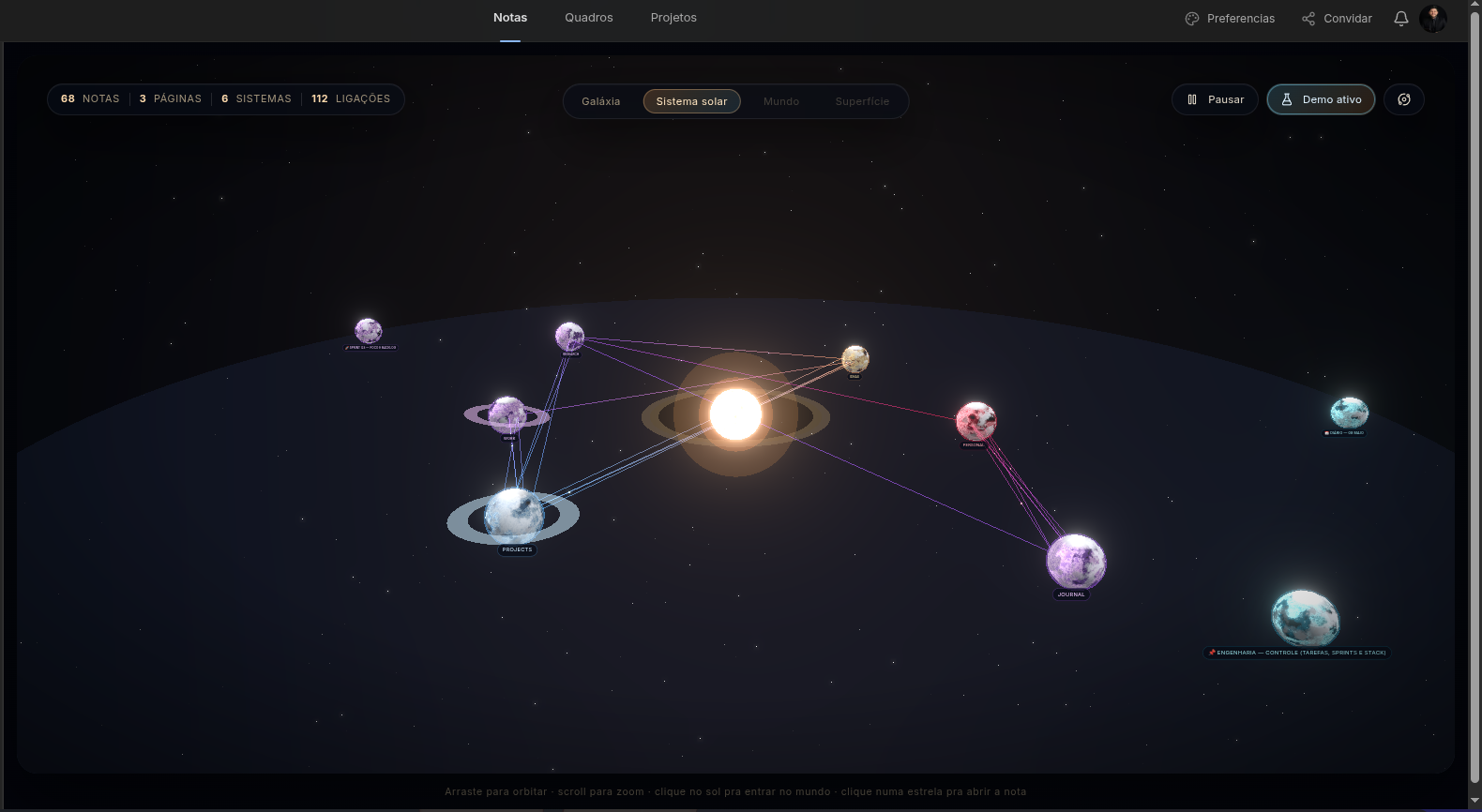This screenshot has width=1482, height=812.
Task: Select the Superfície view level
Action: (x=862, y=101)
